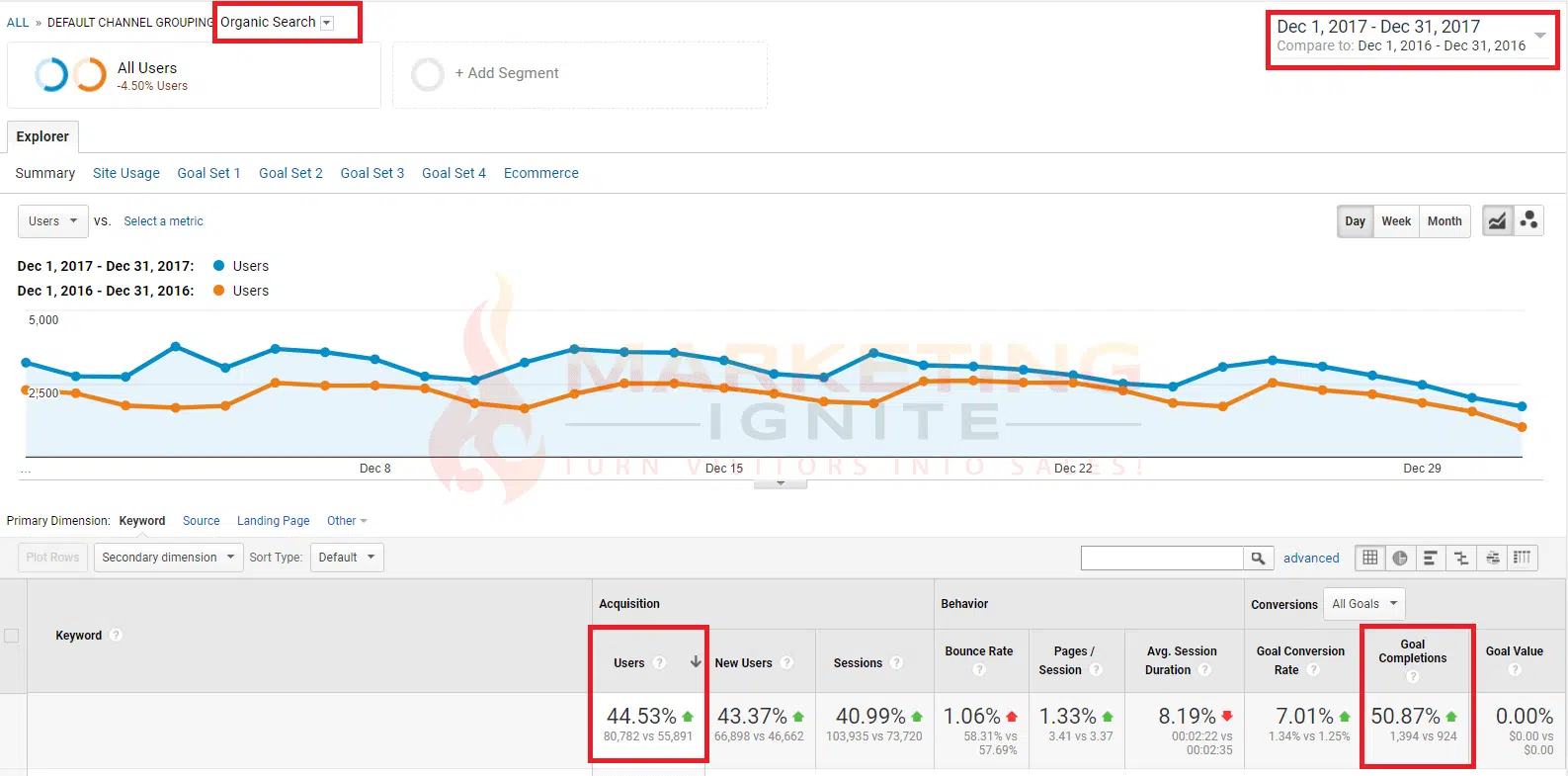Toggle graph interval to Month
1568x776 pixels.
[x=1444, y=221]
